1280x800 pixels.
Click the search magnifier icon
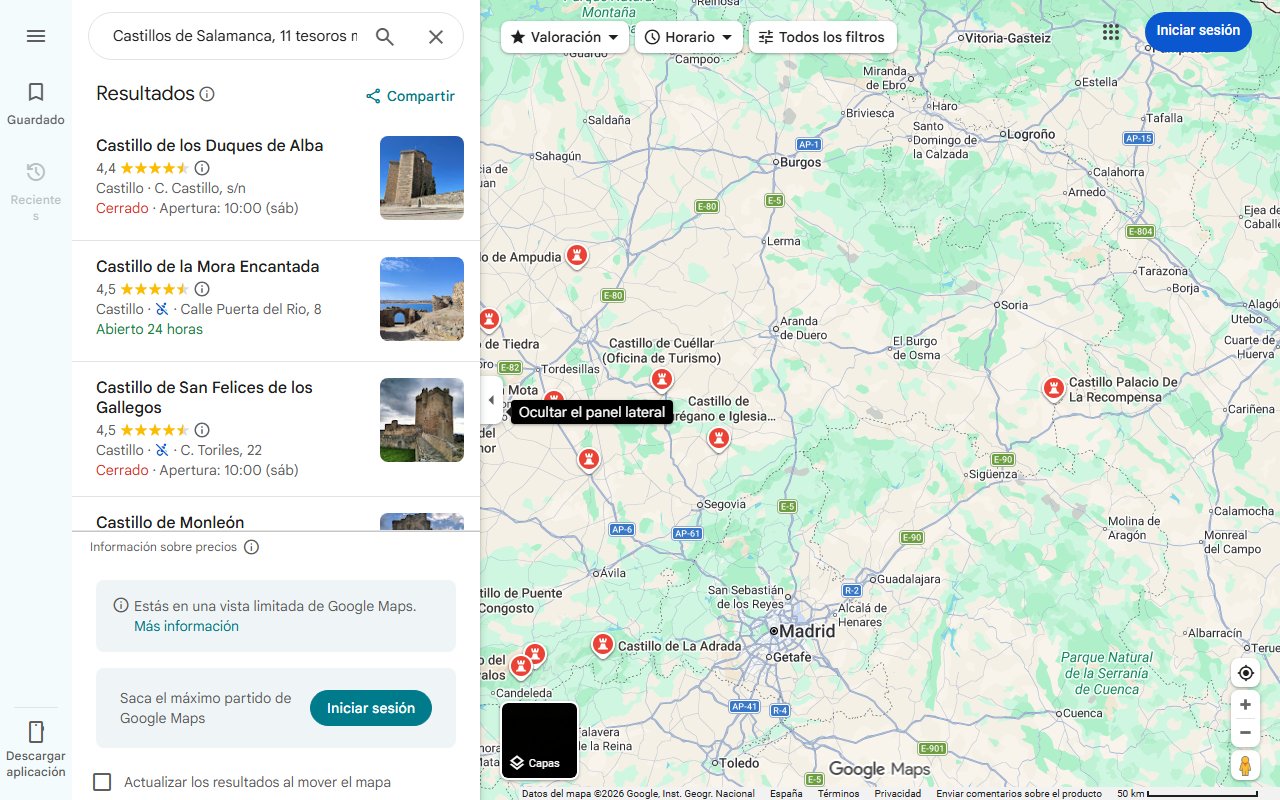click(x=384, y=36)
